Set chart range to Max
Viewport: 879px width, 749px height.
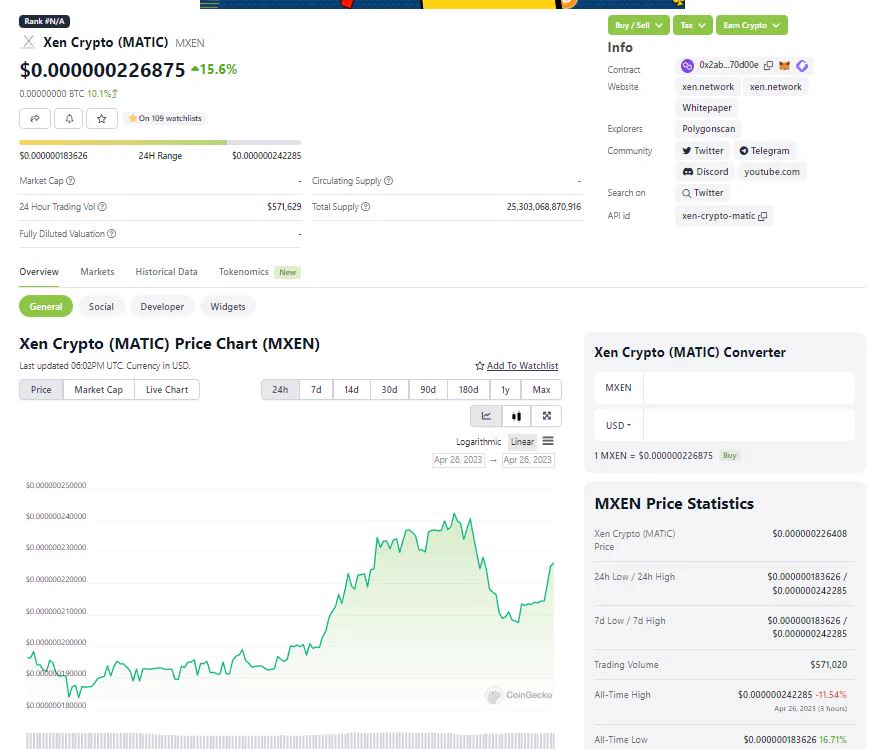pos(542,390)
